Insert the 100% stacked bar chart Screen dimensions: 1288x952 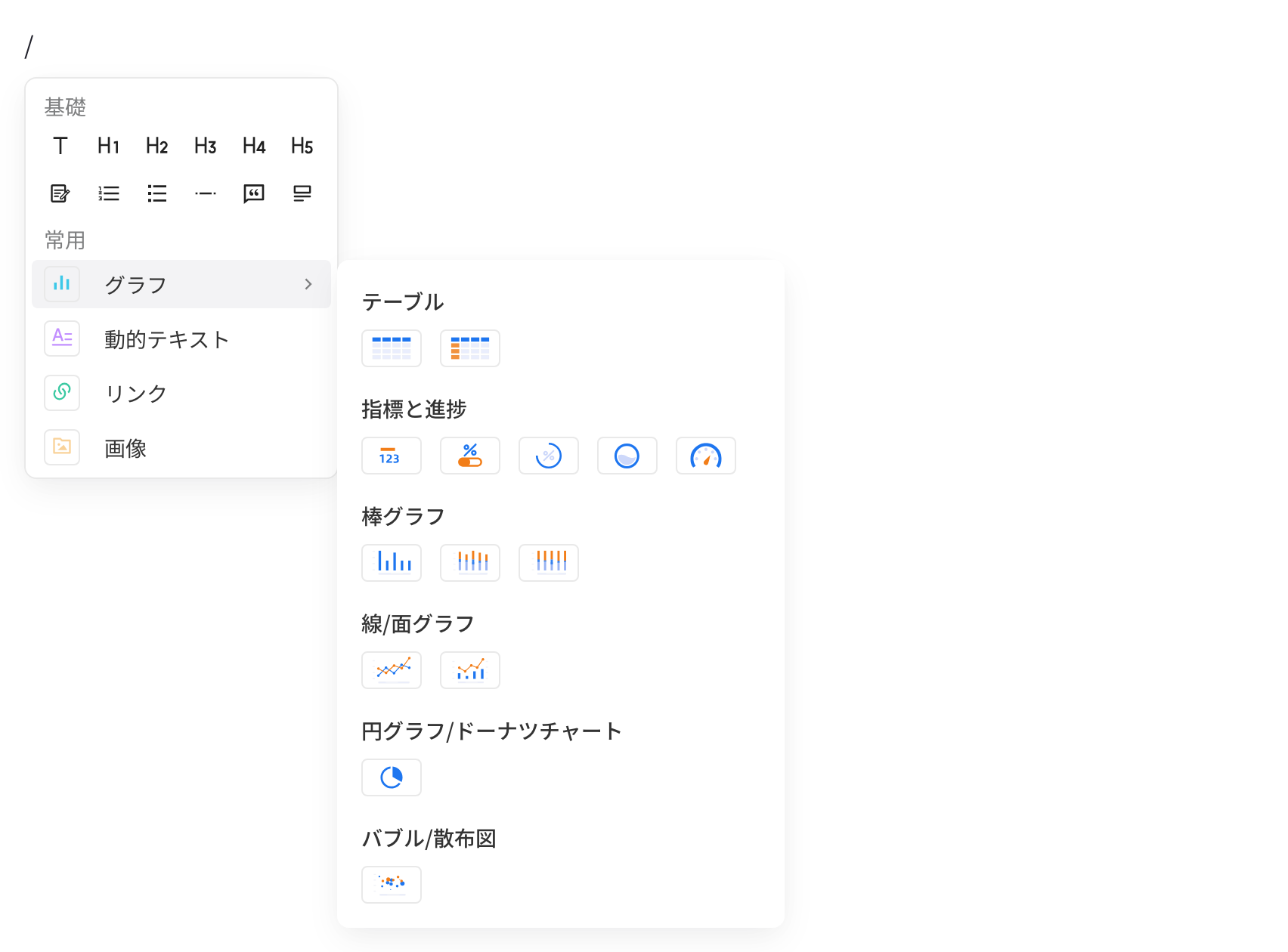(549, 563)
